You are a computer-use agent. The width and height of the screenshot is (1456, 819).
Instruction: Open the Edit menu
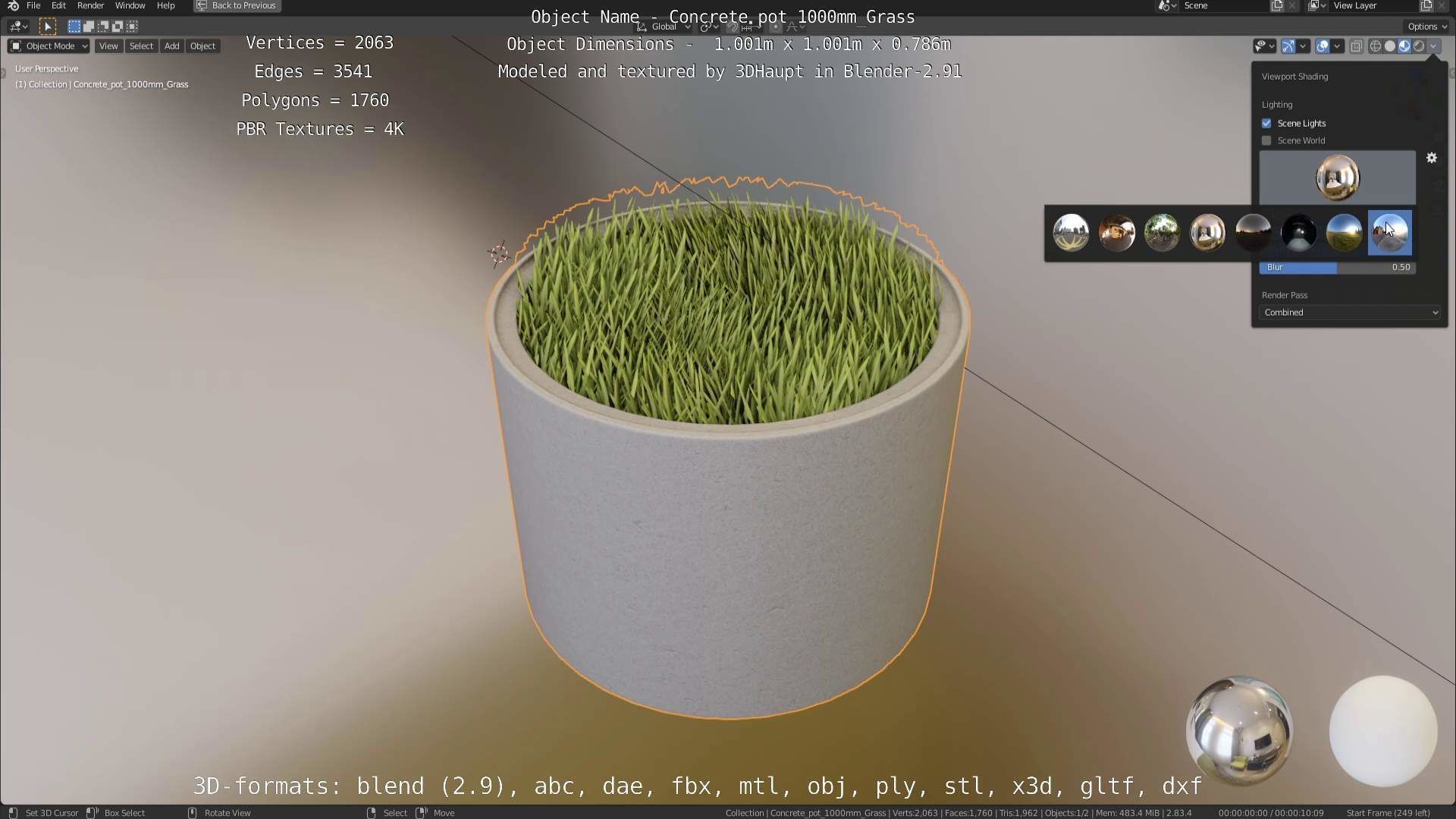tap(58, 5)
